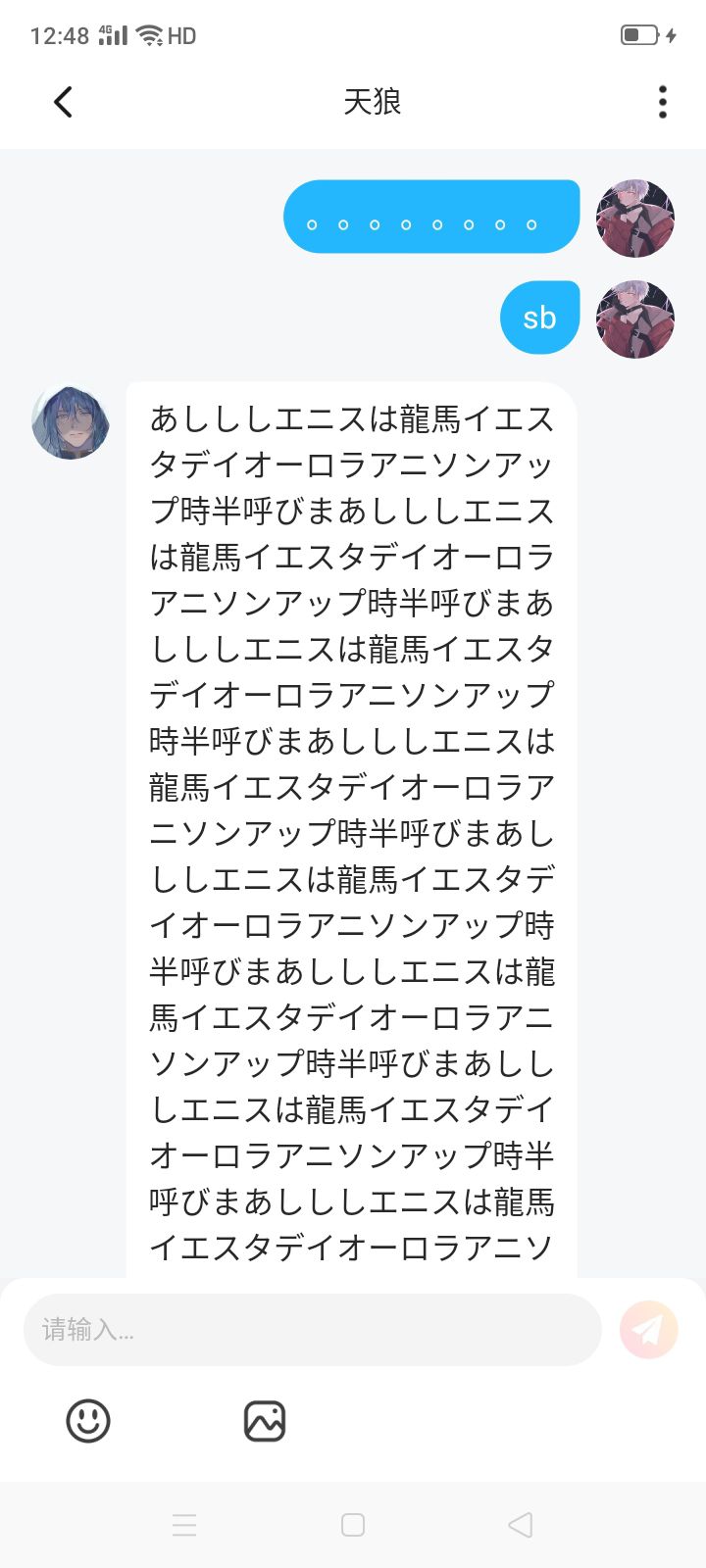Open the three-dot more options menu
This screenshot has width=706, height=1568.
tap(663, 102)
